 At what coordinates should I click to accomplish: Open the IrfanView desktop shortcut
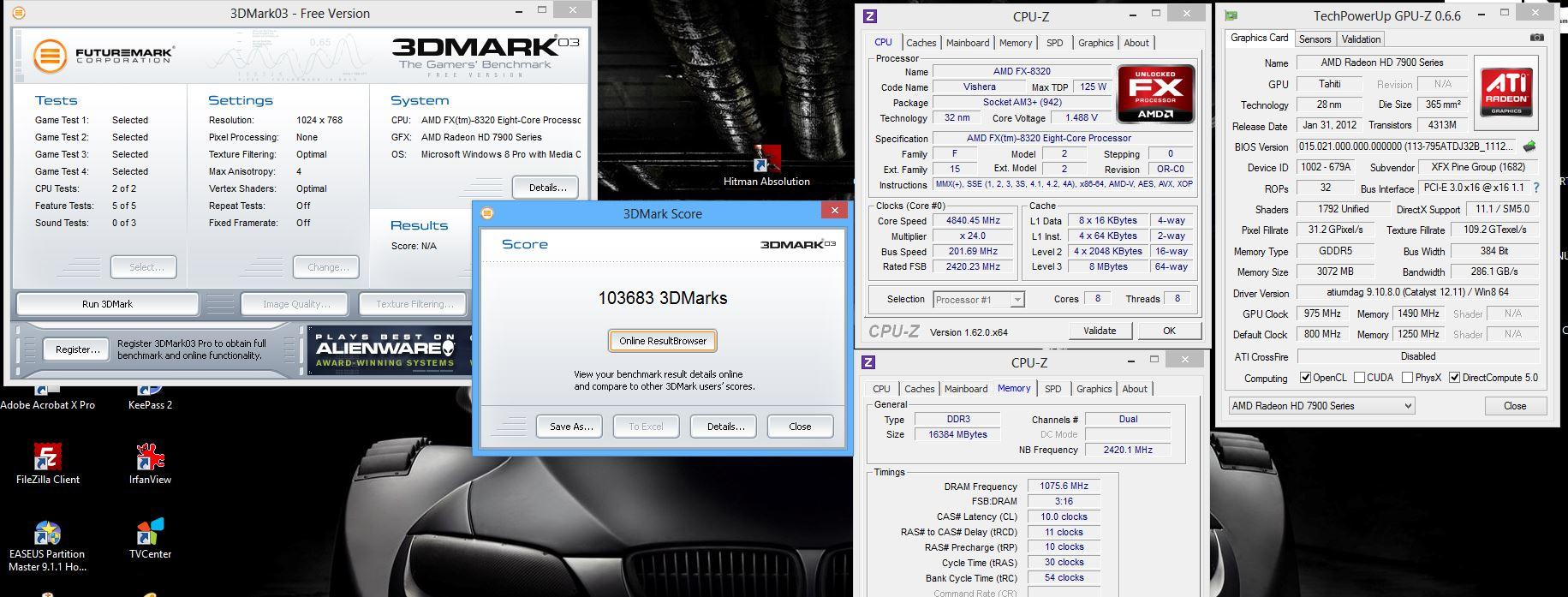(150, 463)
